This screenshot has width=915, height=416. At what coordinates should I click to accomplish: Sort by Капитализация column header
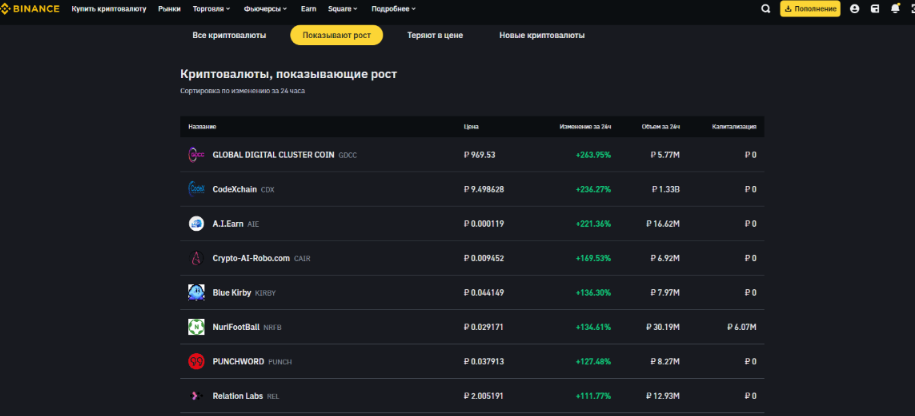click(x=734, y=127)
